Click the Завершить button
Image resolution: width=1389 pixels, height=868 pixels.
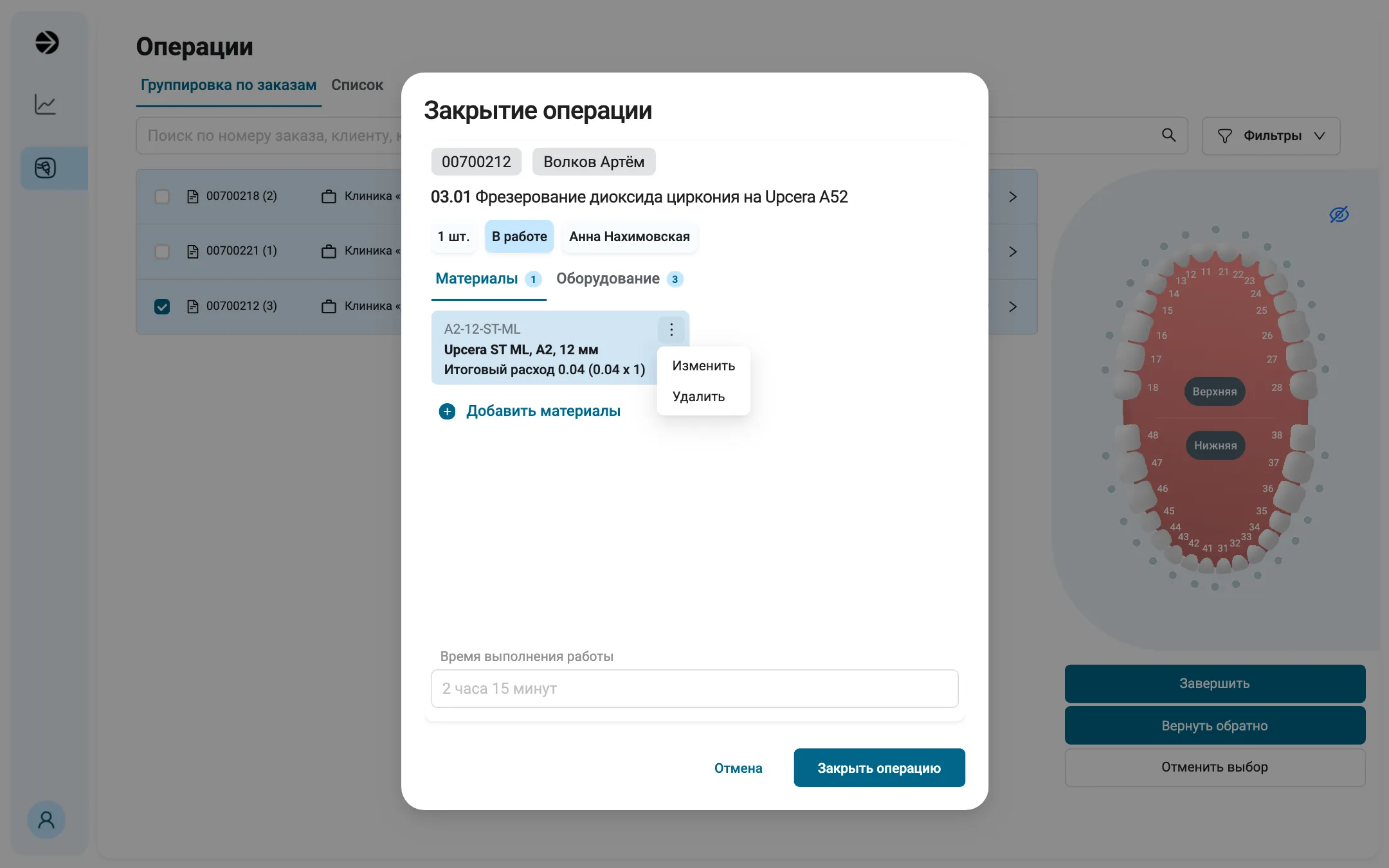point(1215,683)
